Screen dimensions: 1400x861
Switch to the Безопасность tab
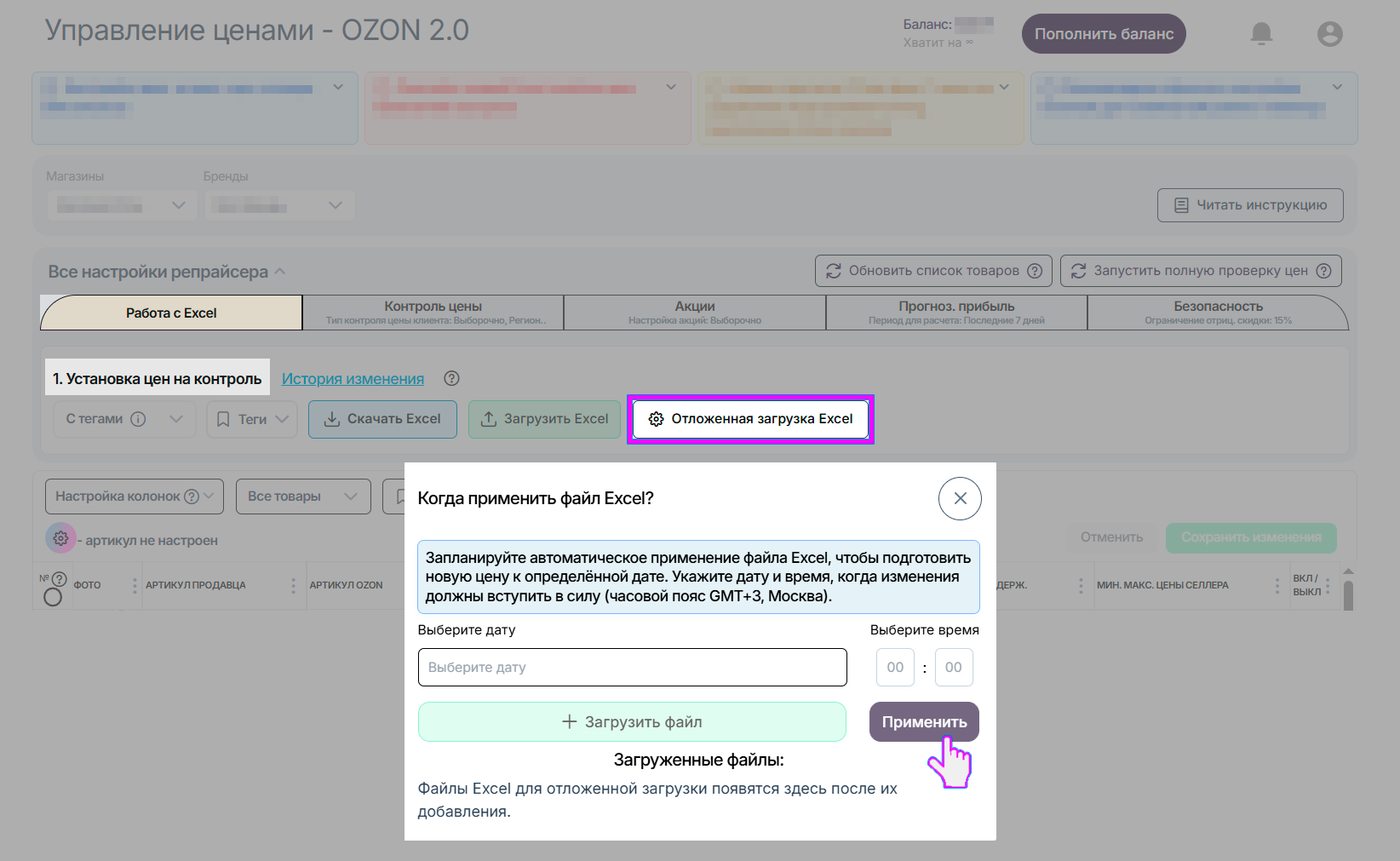pyautogui.click(x=1218, y=313)
